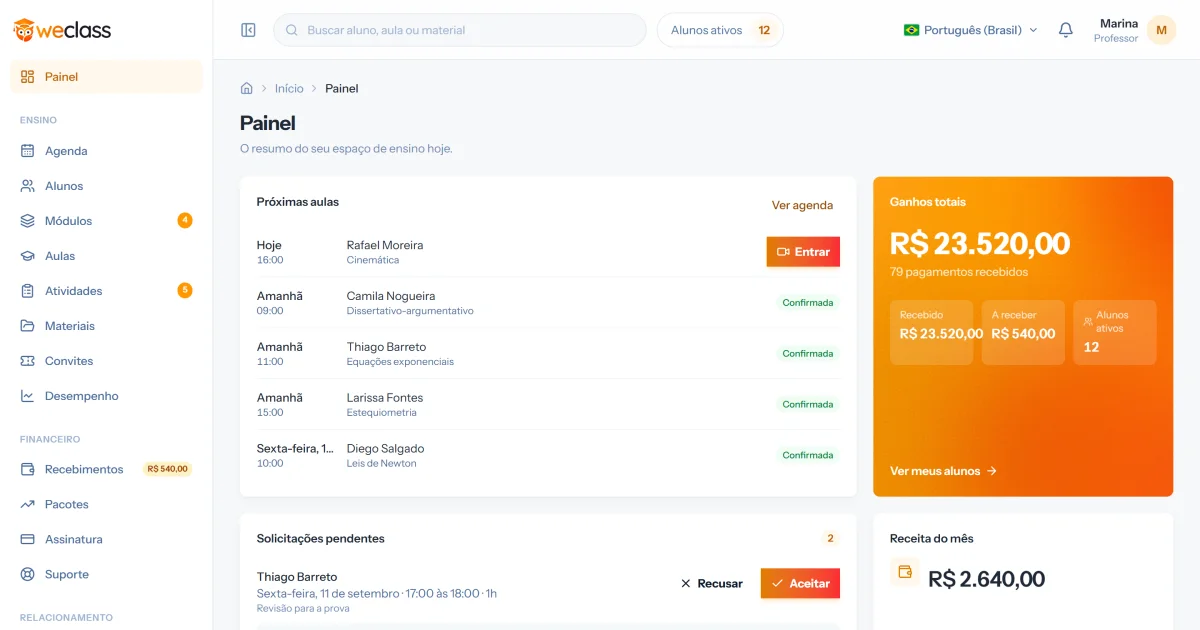The height and width of the screenshot is (630, 1200).
Task: Click the Alunos ativos tile showing 12
Action: [1115, 332]
